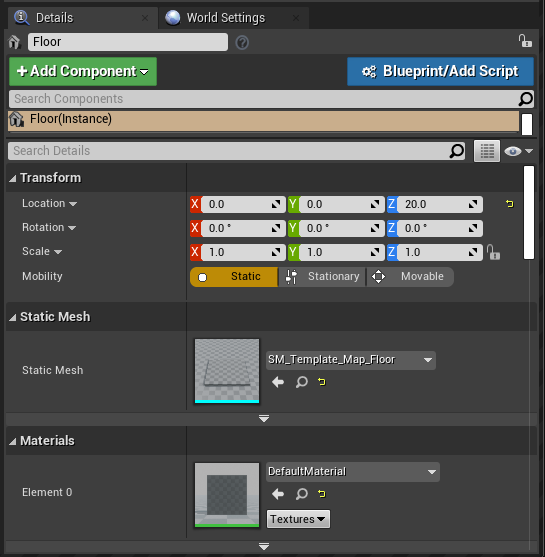Reset Static Mesh to default value
545x557 pixels.
(322, 382)
